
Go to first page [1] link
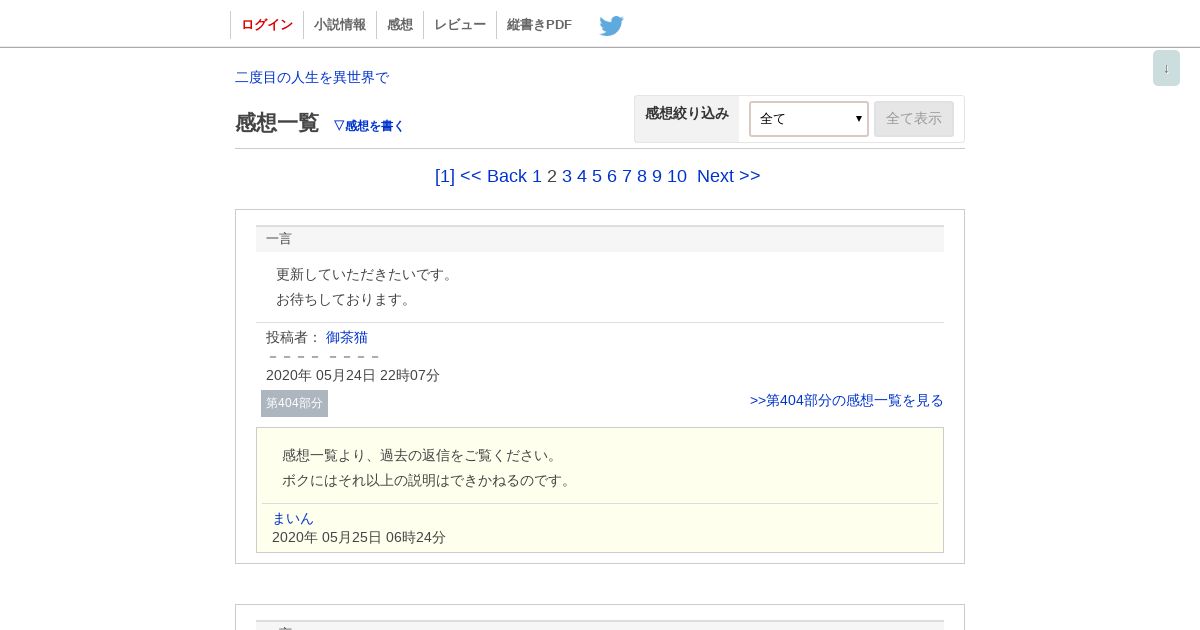pyautogui.click(x=445, y=176)
